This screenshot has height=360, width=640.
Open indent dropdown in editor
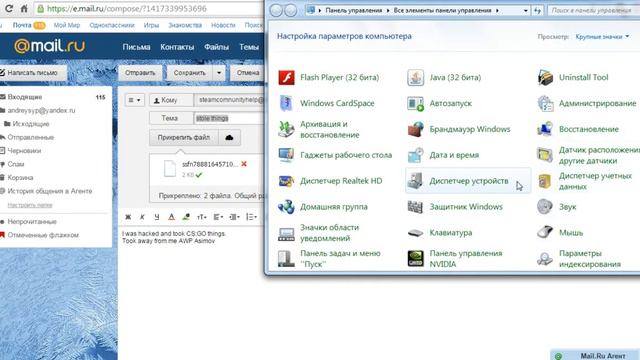(234, 217)
